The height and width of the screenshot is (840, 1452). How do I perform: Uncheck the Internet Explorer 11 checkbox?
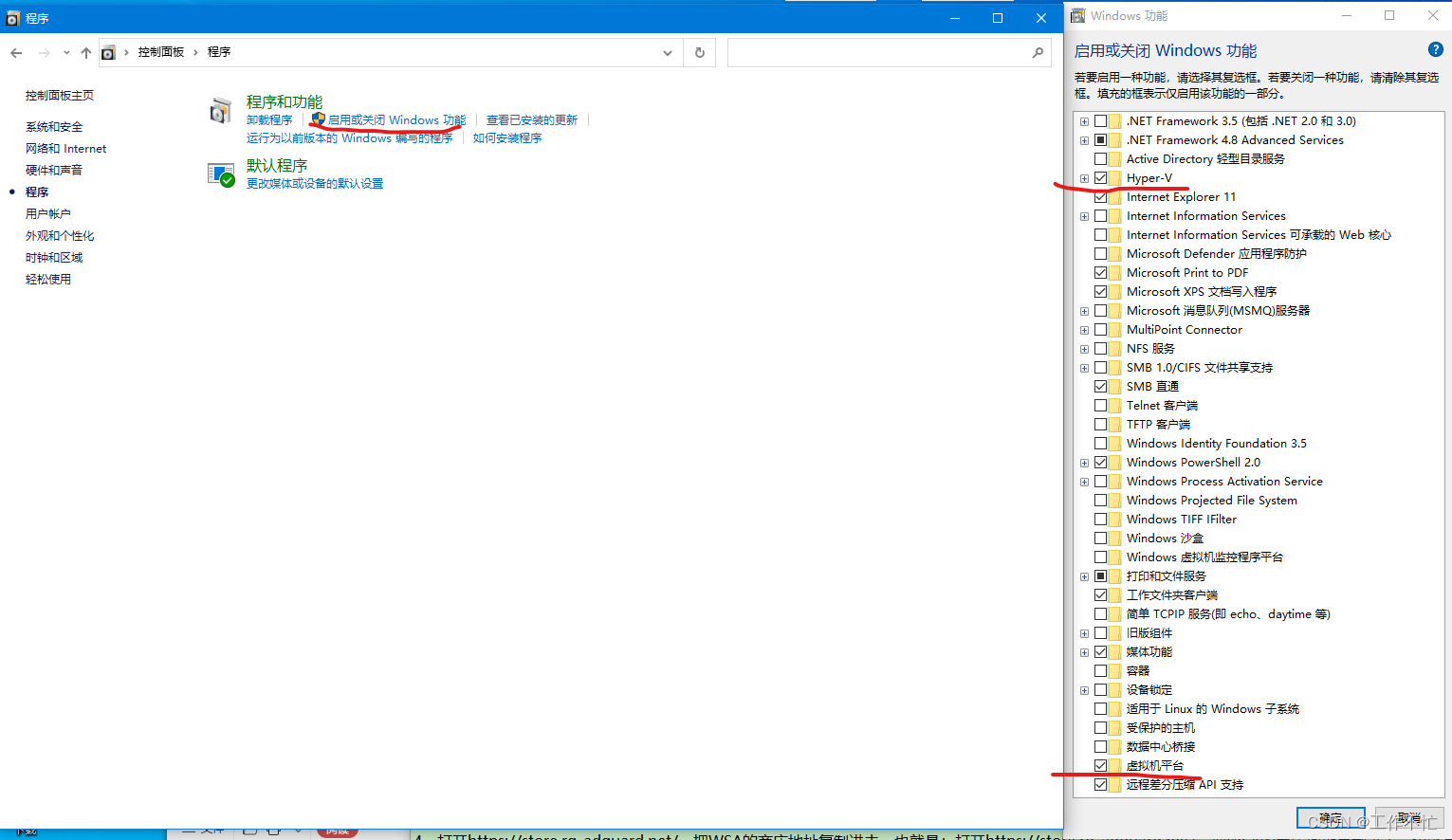tap(1101, 197)
